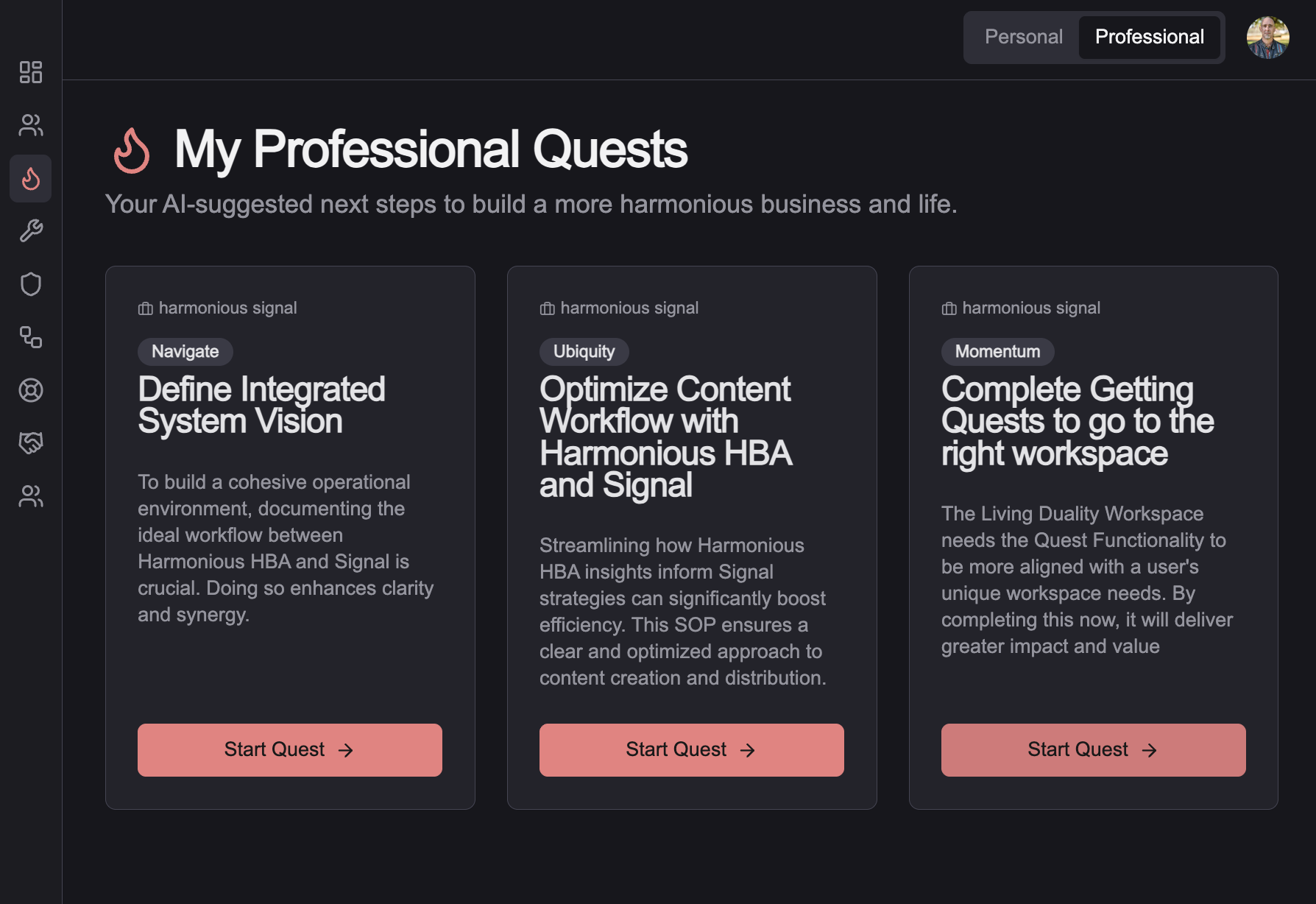This screenshot has width=1316, height=904.
Task: Click the workflow nodes icon in sidebar
Action: coord(30,338)
